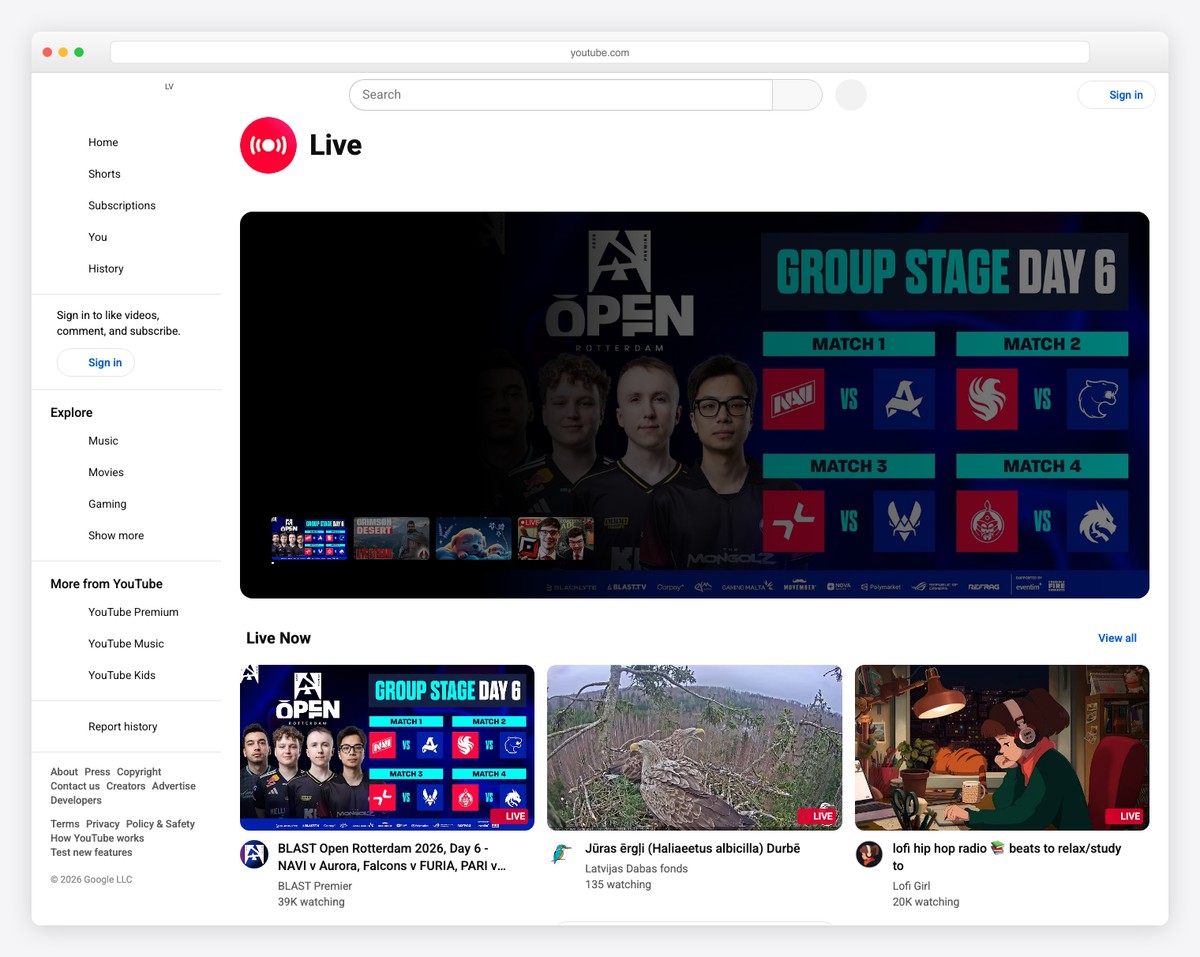Open the 'View all' link for Live Now
Screen dimensions: 1200x957
click(1117, 637)
